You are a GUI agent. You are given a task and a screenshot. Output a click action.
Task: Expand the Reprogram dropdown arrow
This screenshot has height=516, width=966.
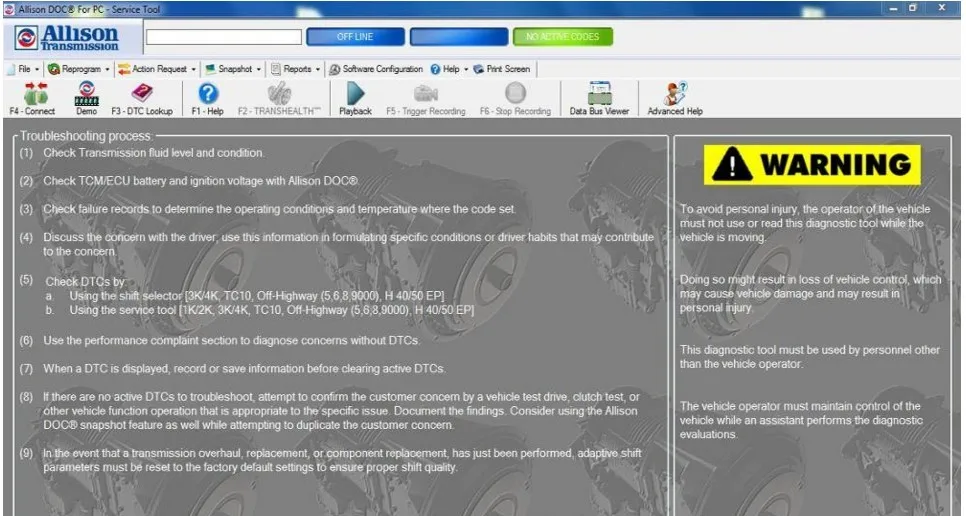[107, 70]
